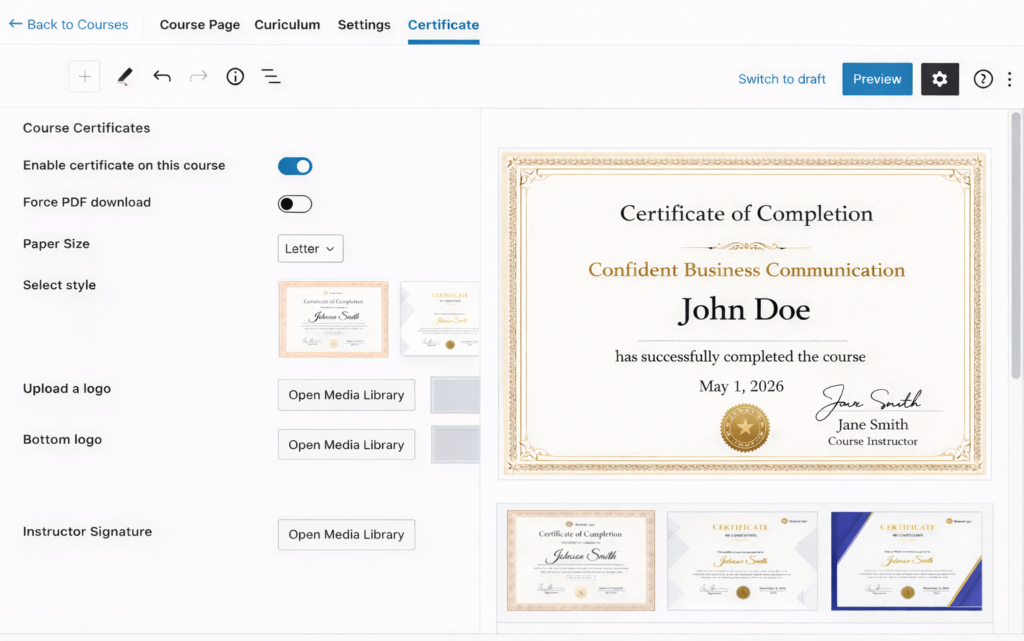Image resolution: width=1024 pixels, height=641 pixels.
Task: Switch the course to draft
Action: click(x=781, y=78)
